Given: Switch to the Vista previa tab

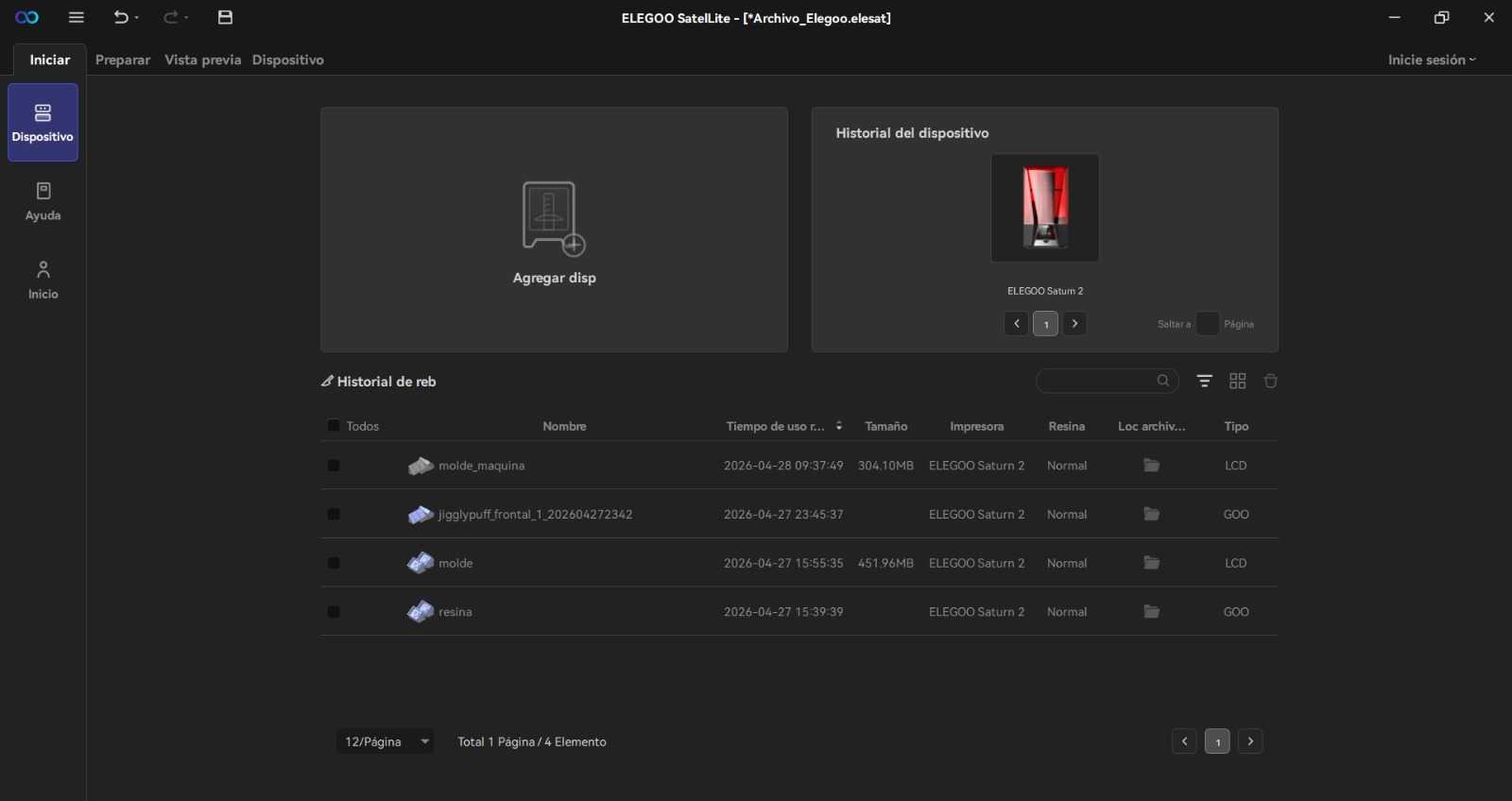Looking at the screenshot, I should click(202, 60).
